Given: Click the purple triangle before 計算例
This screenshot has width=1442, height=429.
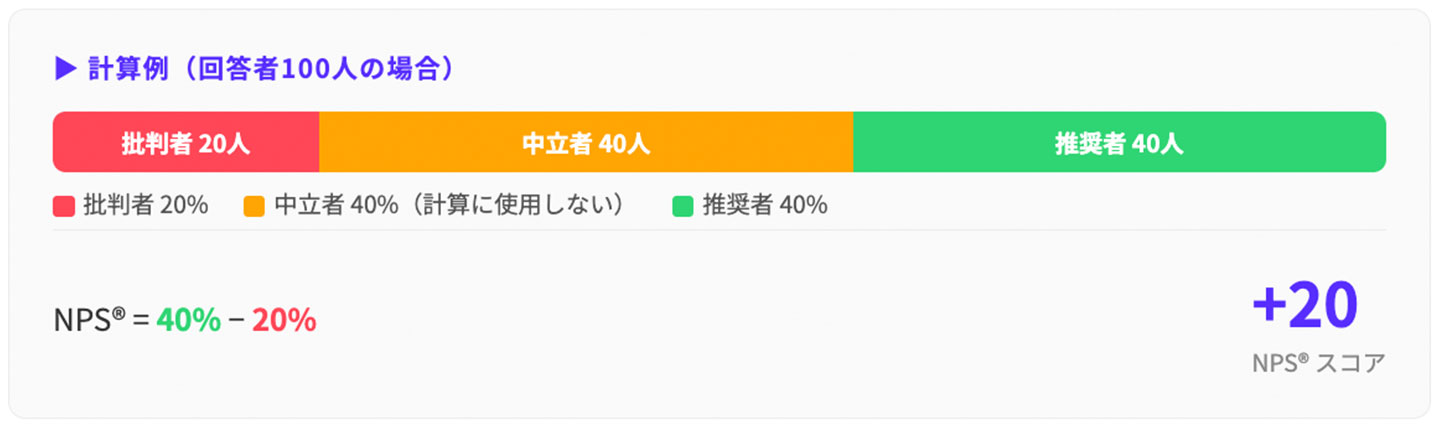Looking at the screenshot, I should coord(65,69).
